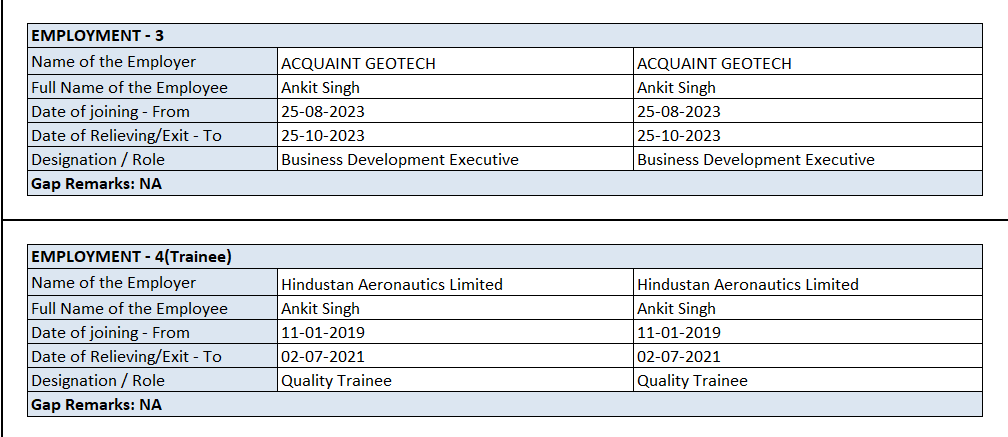The height and width of the screenshot is (437, 1008).
Task: Select Date of Relieving/Exit label in Employment 4
Action: (126, 356)
